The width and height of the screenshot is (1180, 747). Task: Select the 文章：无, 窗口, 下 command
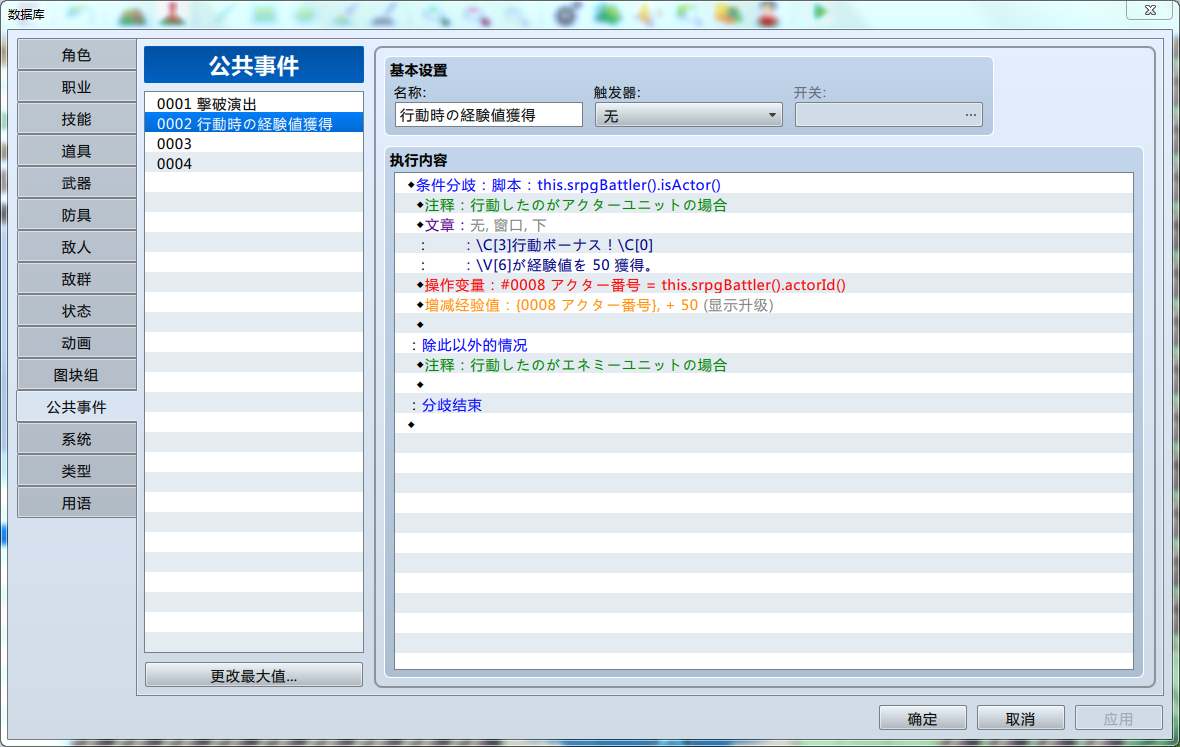(764, 225)
